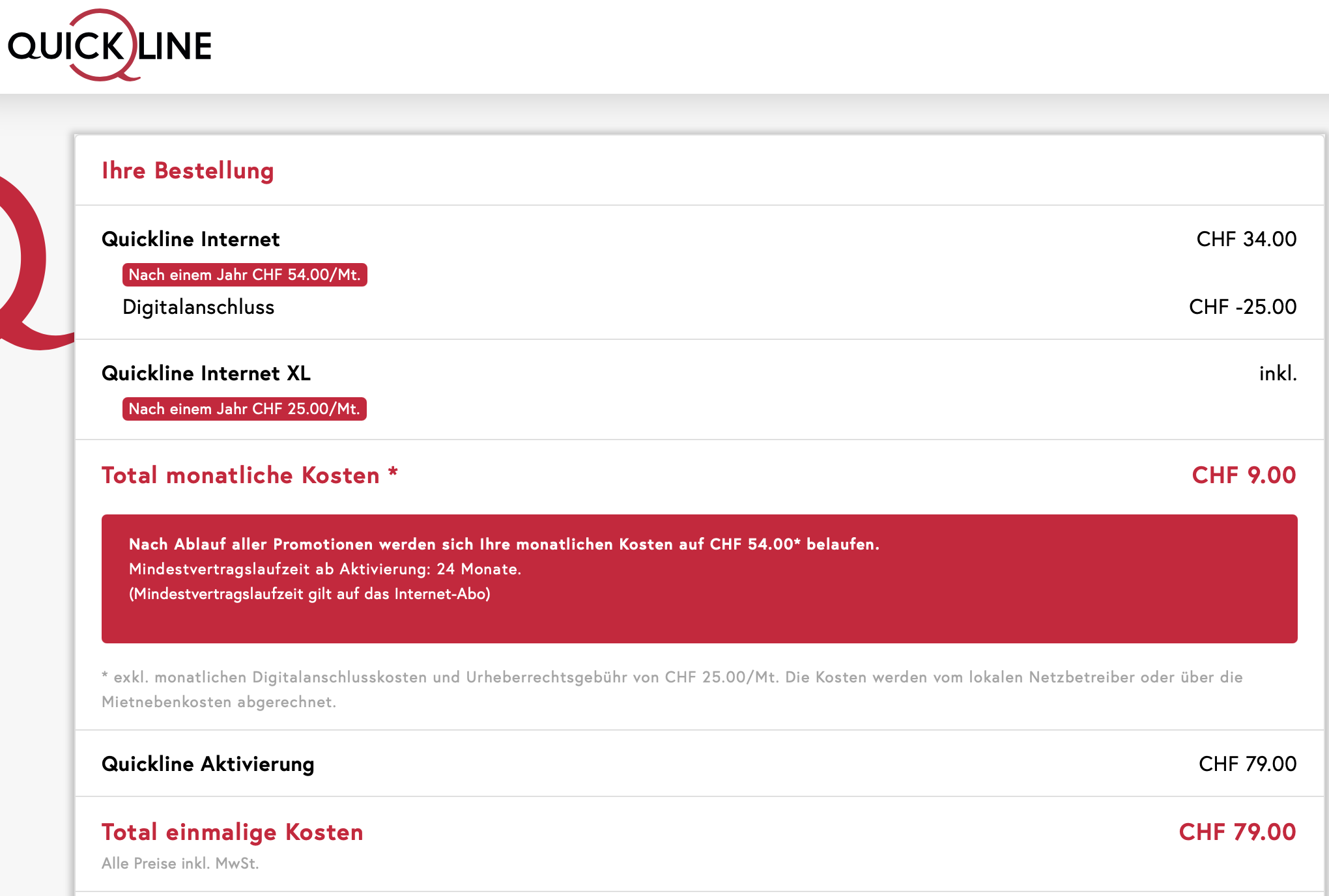Screen dimensions: 1329x896
Task: Click the 'inkl.' label for Internet XL
Action: [x=1277, y=373]
